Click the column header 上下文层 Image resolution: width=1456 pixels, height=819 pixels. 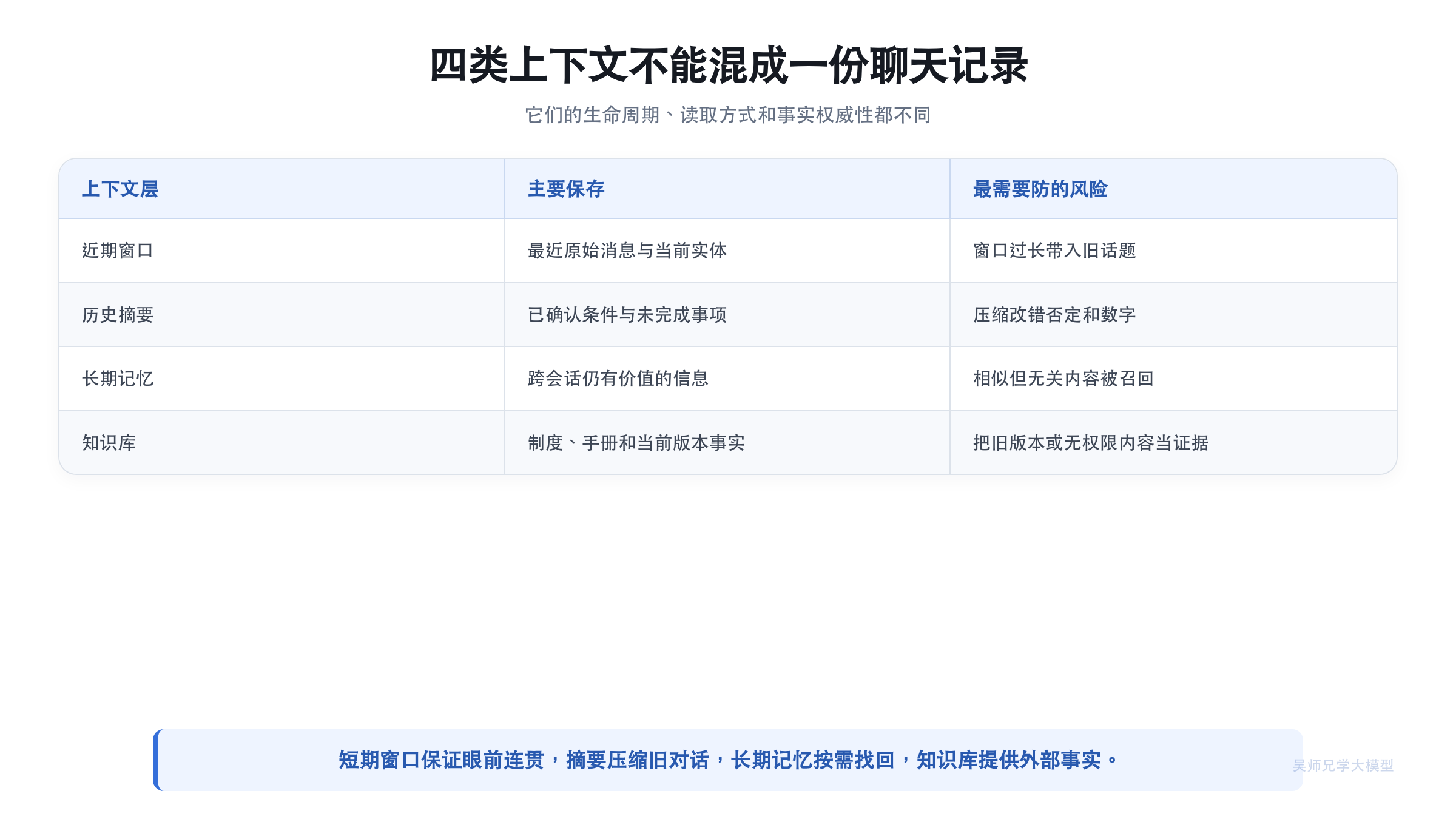tap(281, 189)
